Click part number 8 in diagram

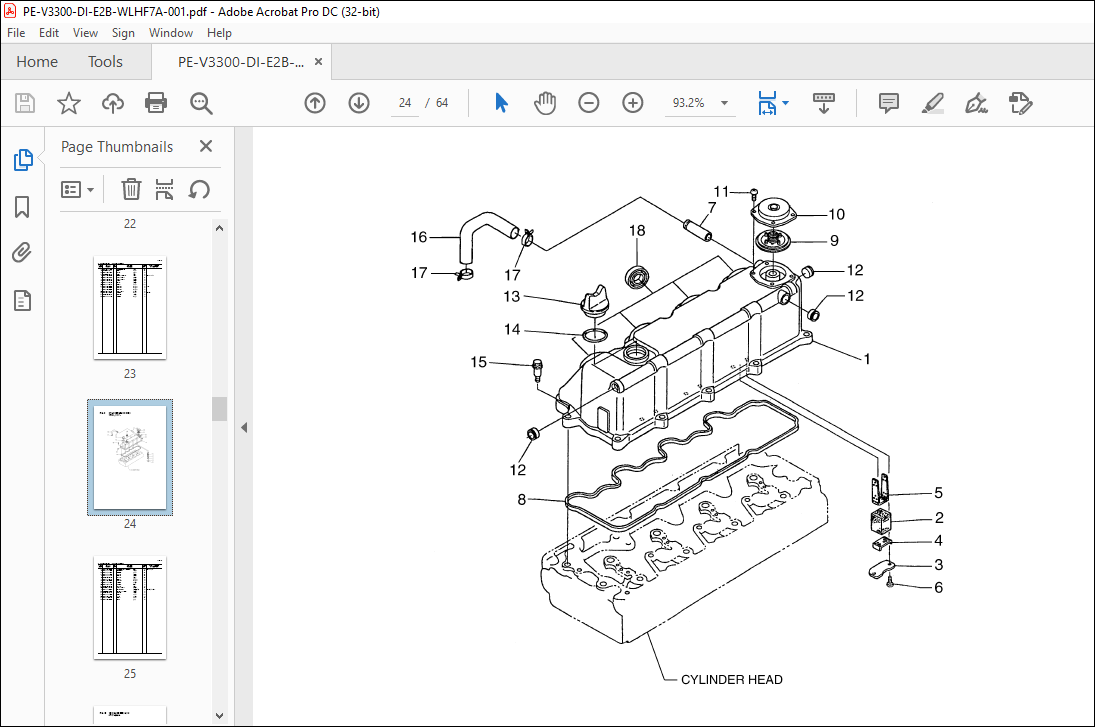(522, 499)
